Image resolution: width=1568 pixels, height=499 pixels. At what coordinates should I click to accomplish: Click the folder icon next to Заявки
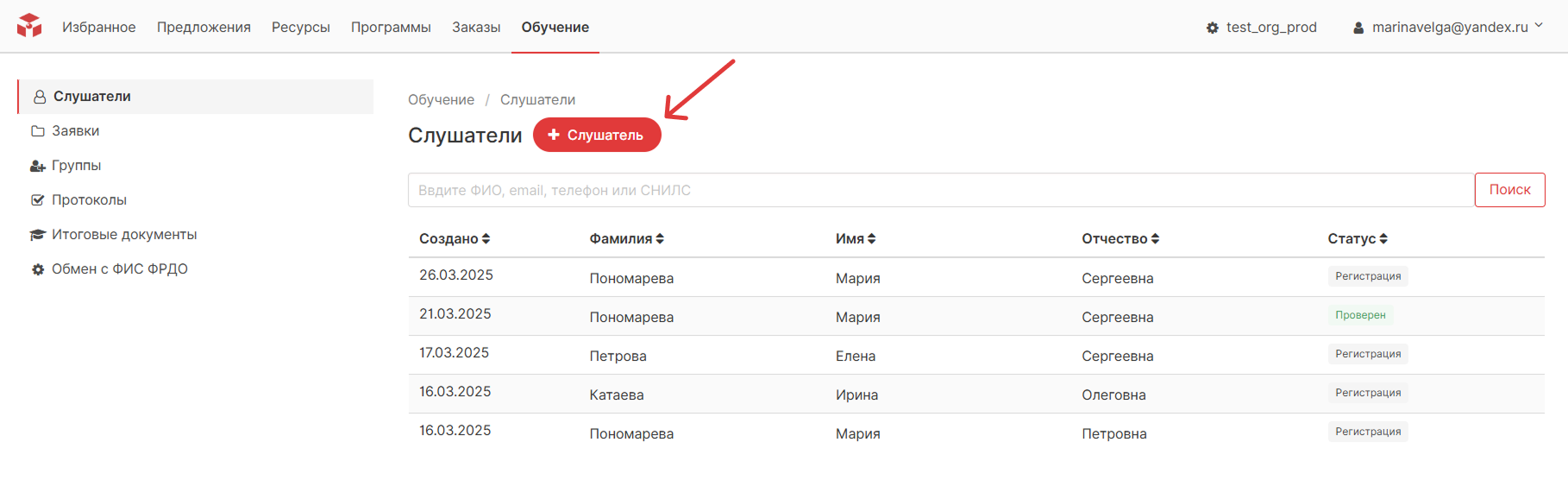(38, 131)
